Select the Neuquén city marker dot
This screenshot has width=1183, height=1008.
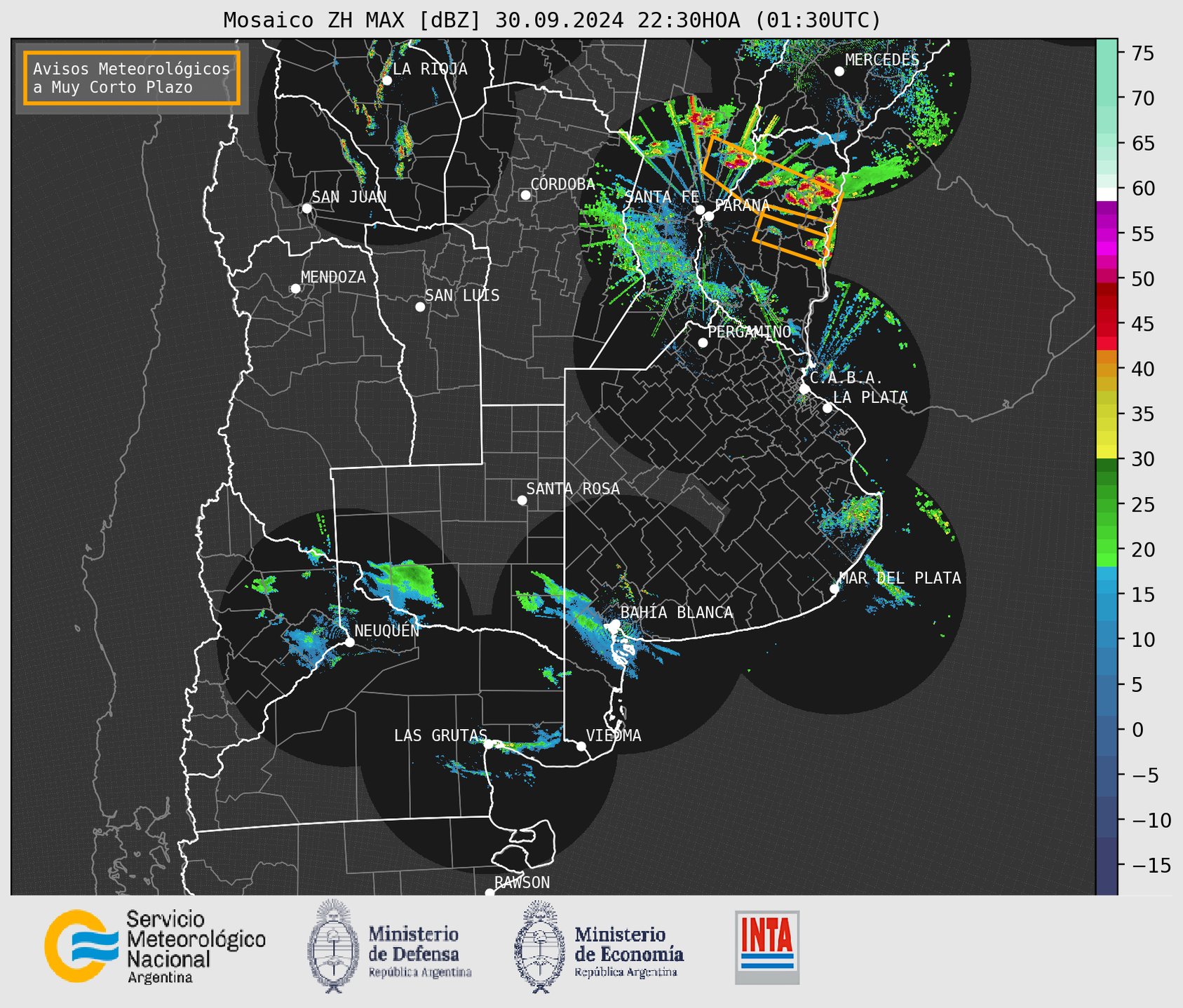tap(349, 642)
